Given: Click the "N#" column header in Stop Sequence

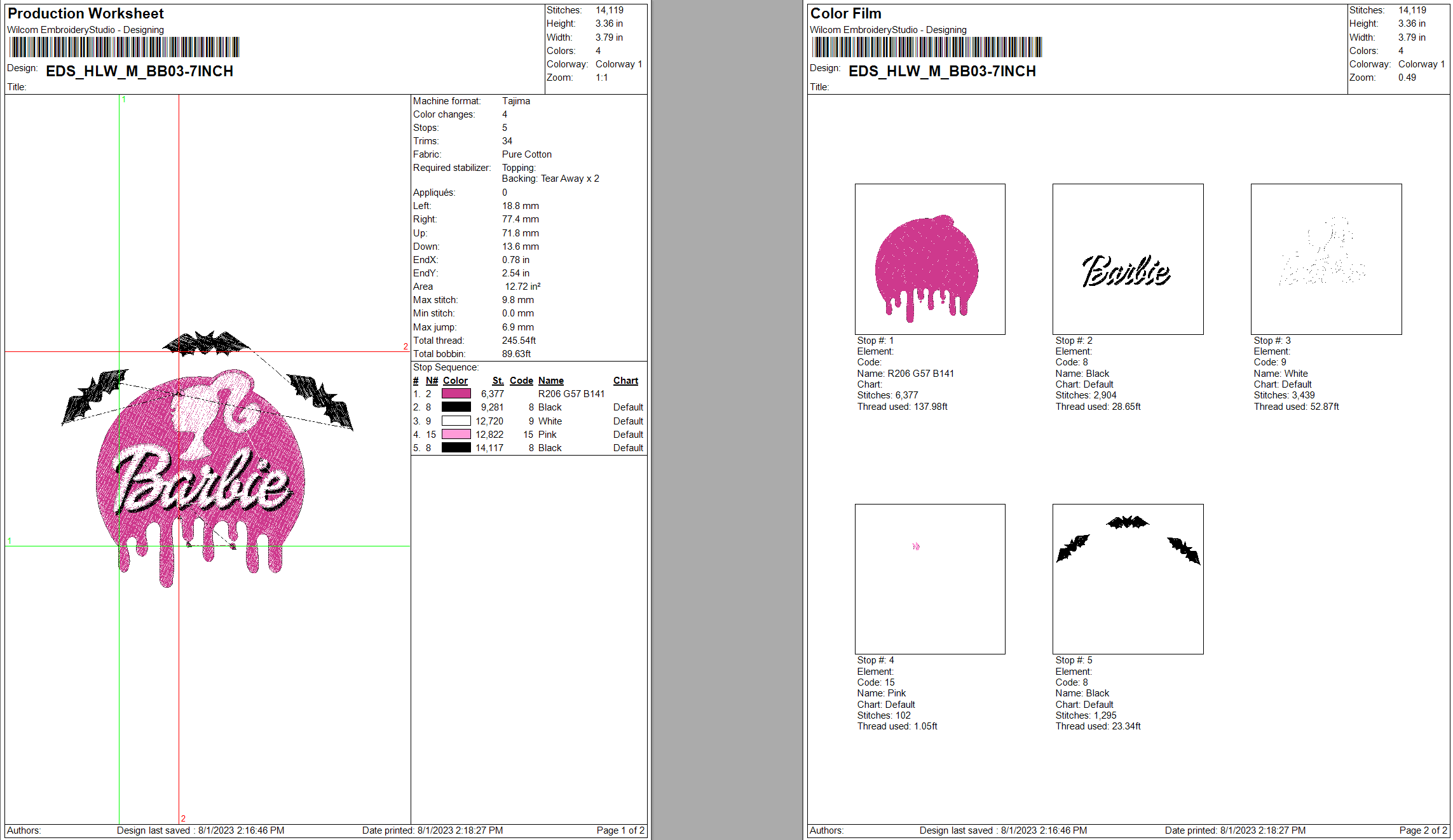Looking at the screenshot, I should (x=432, y=381).
